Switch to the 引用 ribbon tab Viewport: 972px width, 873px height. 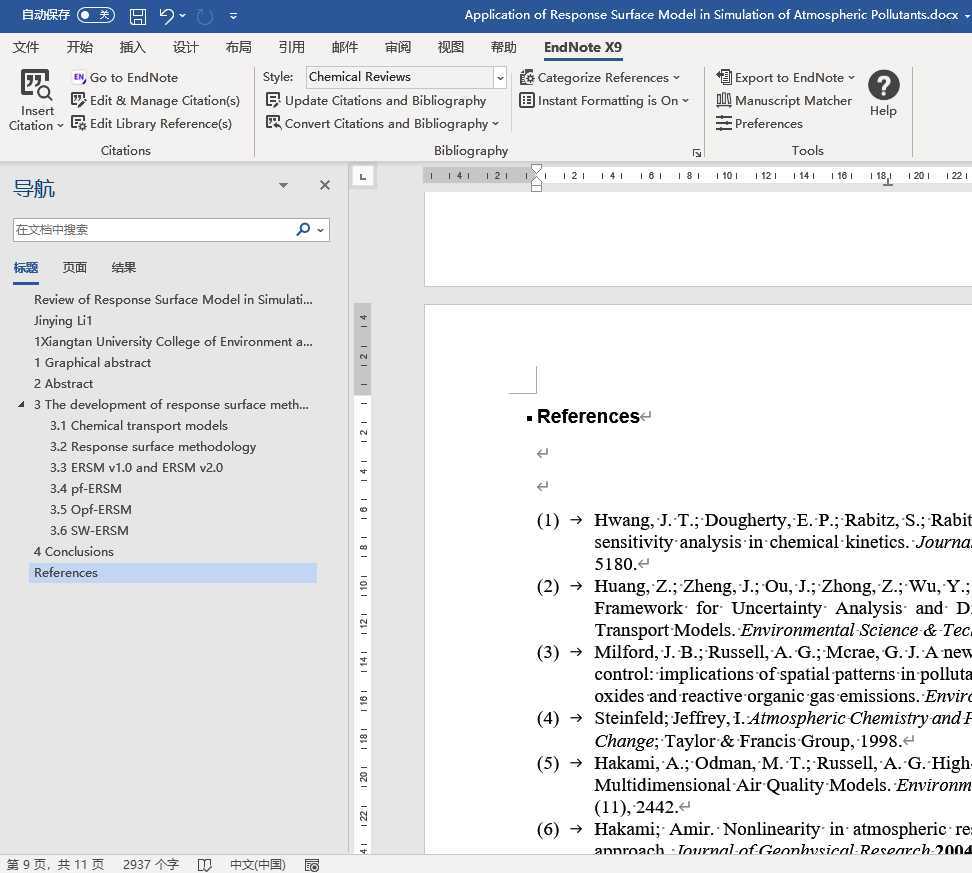coord(291,47)
